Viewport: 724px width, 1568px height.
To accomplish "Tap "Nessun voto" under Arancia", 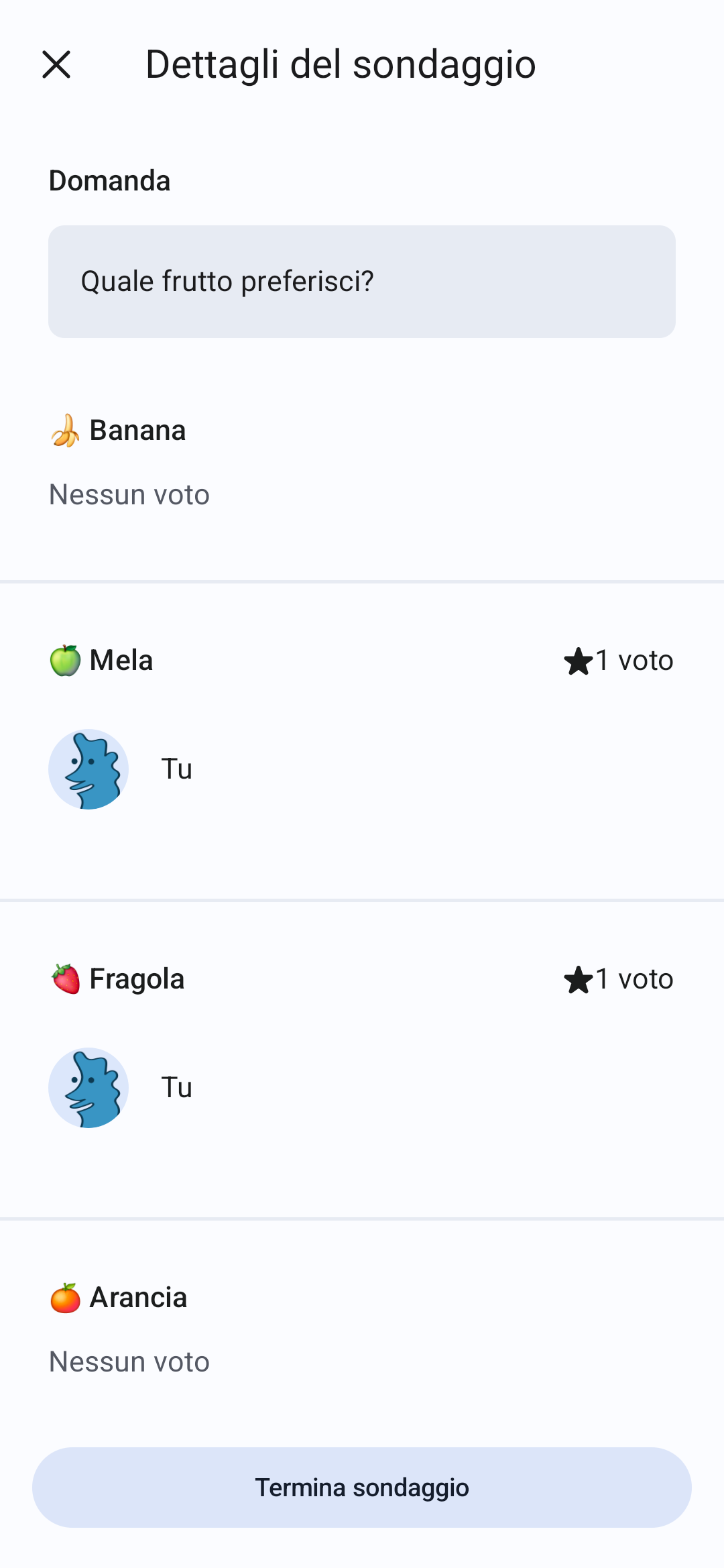I will (129, 1362).
